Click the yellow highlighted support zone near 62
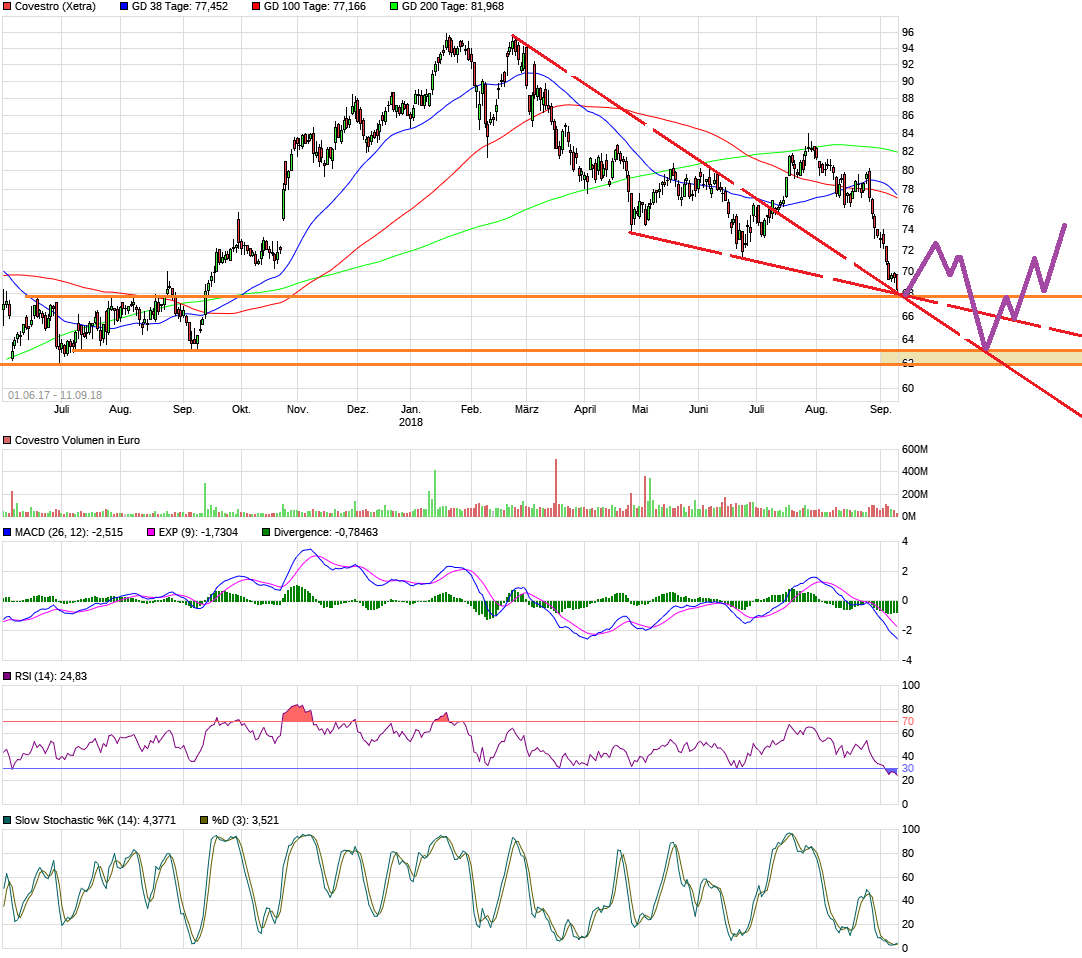The height and width of the screenshot is (958, 1082). click(980, 357)
